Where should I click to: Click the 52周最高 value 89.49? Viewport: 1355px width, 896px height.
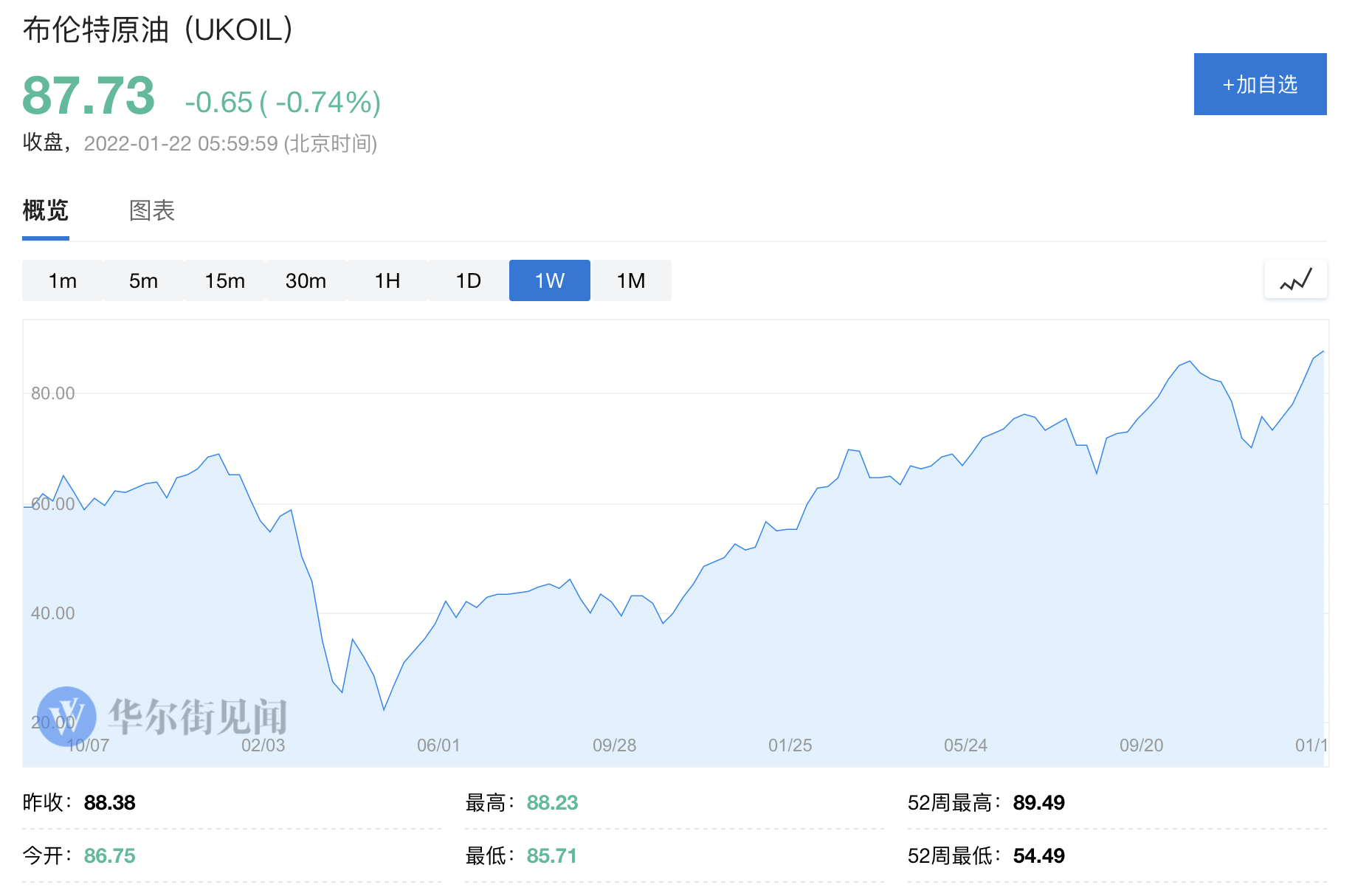coord(1039,802)
